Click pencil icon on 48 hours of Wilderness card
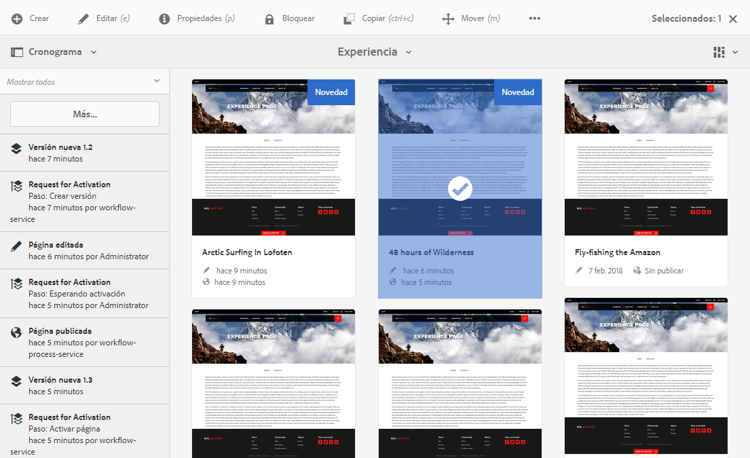The image size is (750, 458). point(393,270)
